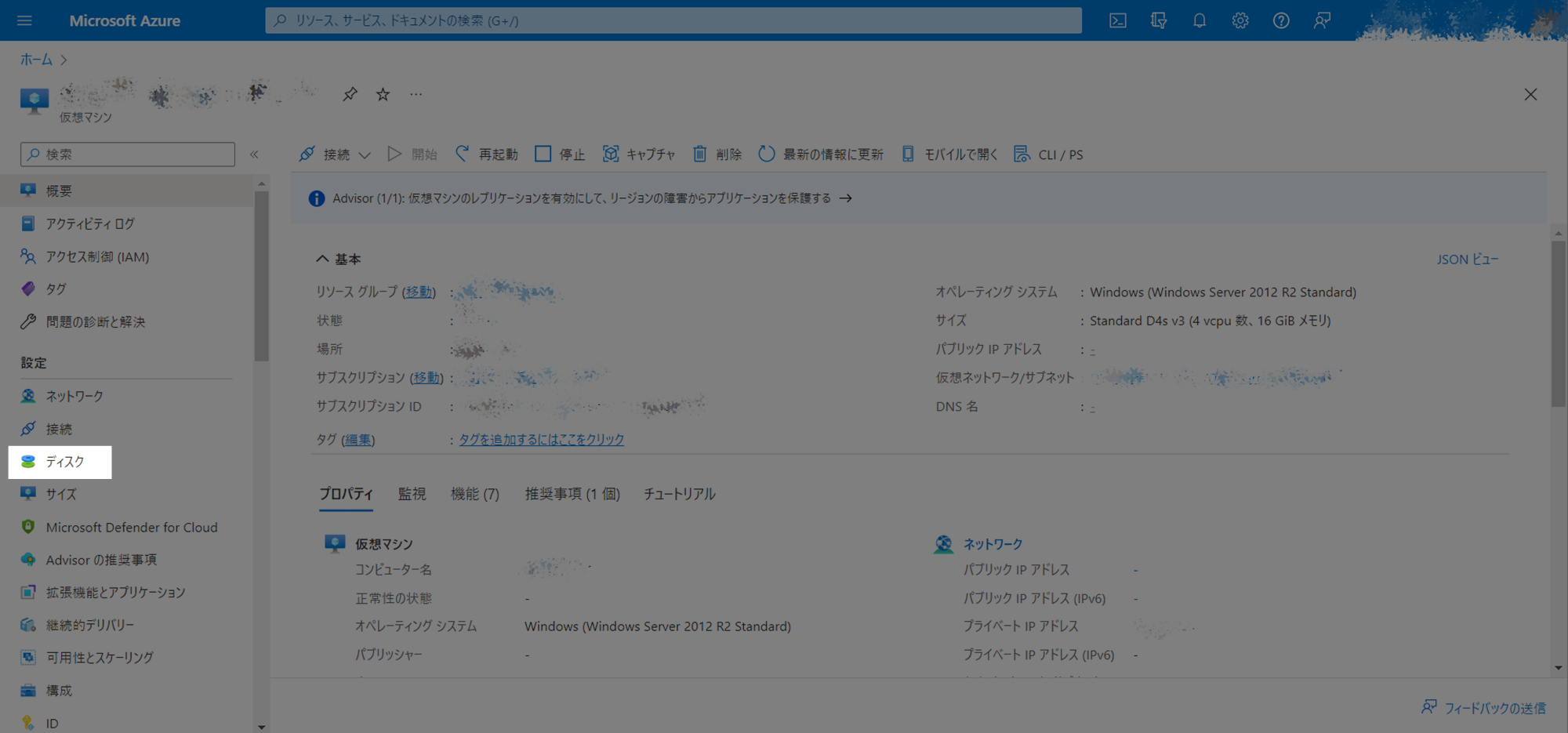
Task: Click the 削除 delete toolbar button
Action: point(717,154)
